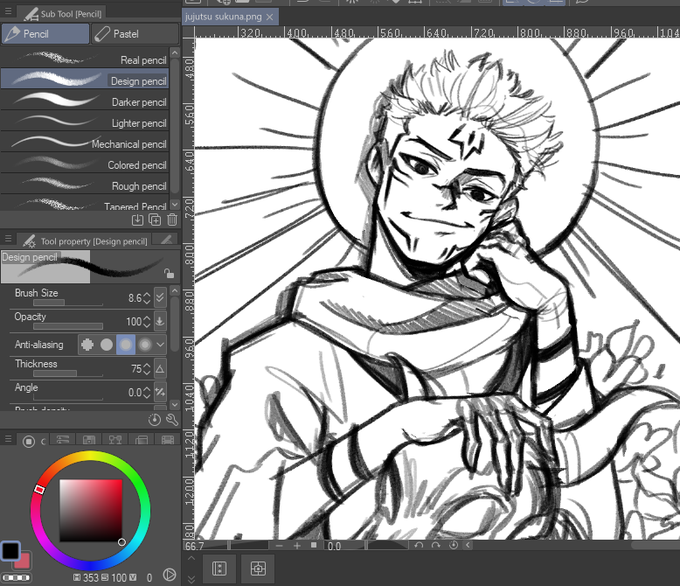Open Opacity dynamics settings button
This screenshot has height=586, width=680.
(160, 321)
